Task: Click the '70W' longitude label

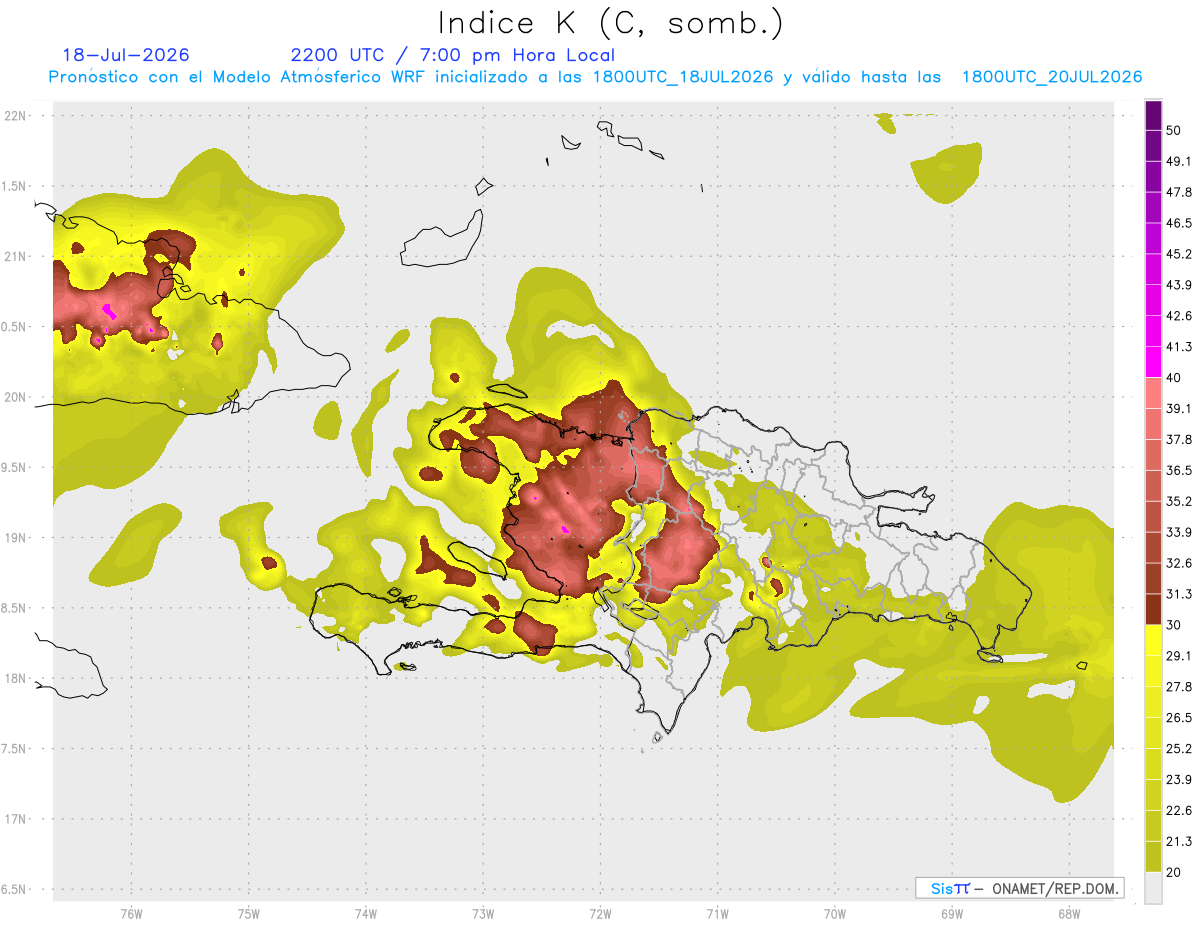Action: click(835, 913)
